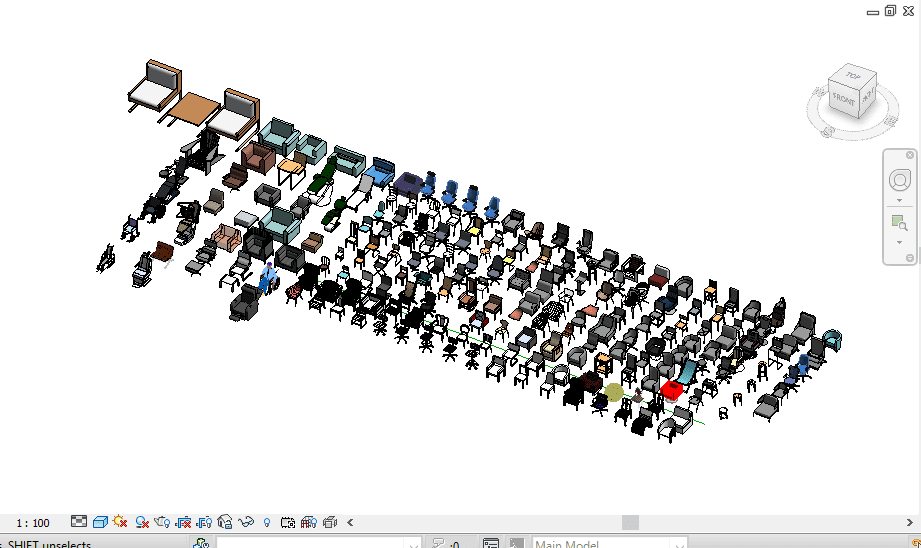Toggle Show Crop Region icon

(x=205, y=522)
